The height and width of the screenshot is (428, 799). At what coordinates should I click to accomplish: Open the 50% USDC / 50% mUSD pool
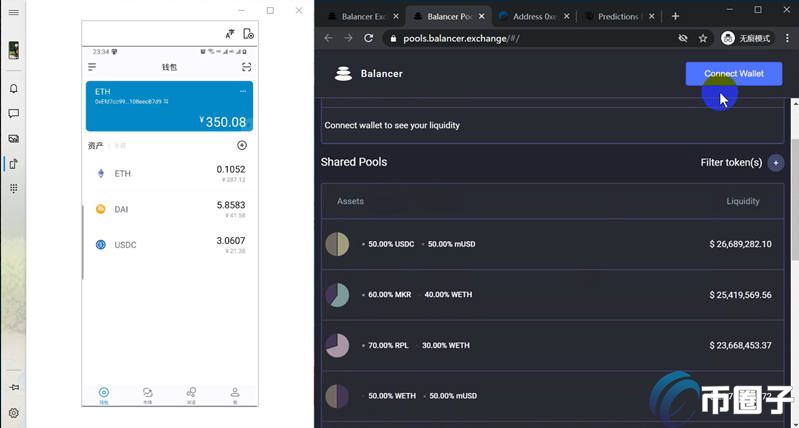tap(552, 245)
